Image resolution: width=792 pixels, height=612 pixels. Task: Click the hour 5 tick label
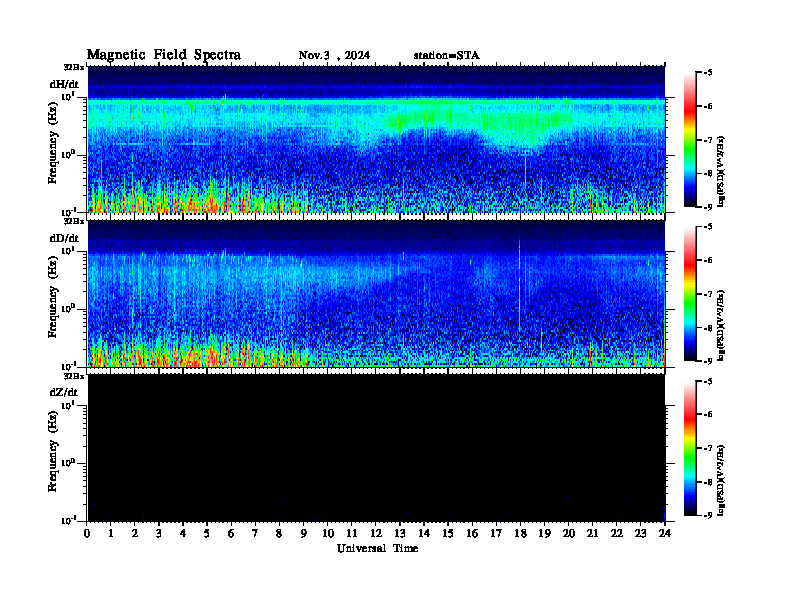[x=207, y=533]
